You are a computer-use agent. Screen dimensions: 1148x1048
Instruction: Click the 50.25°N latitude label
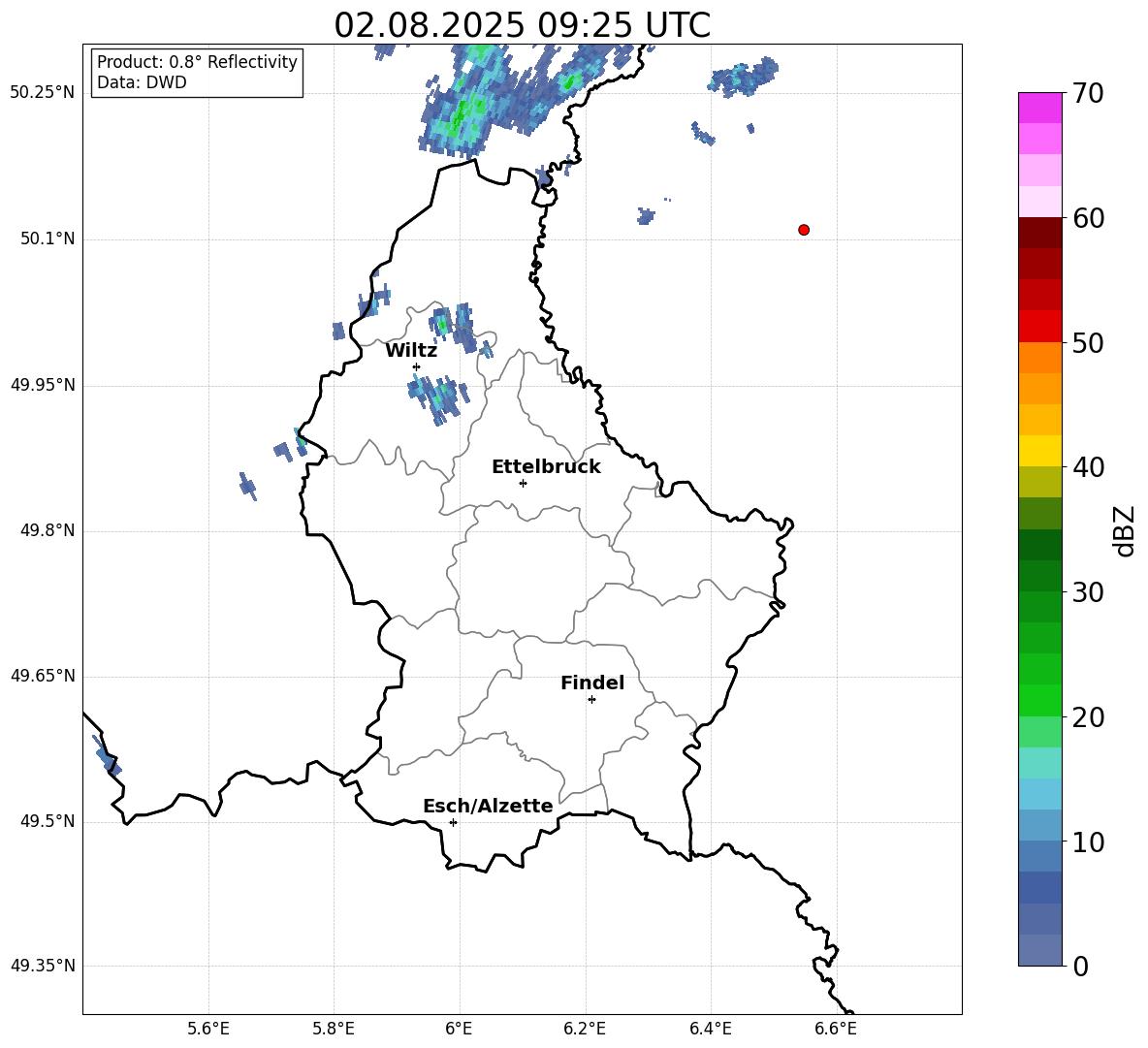(43, 93)
